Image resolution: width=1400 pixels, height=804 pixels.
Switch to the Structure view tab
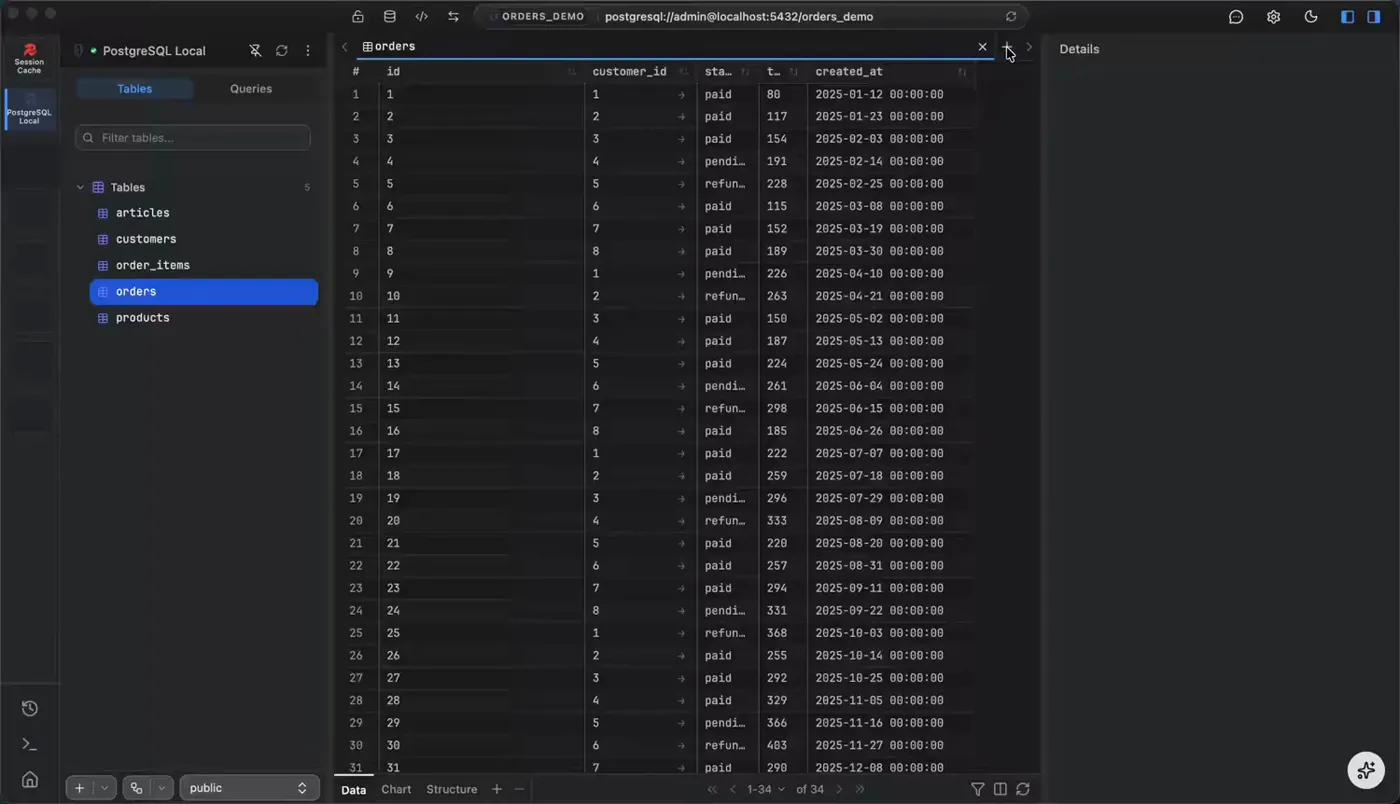[x=452, y=789]
